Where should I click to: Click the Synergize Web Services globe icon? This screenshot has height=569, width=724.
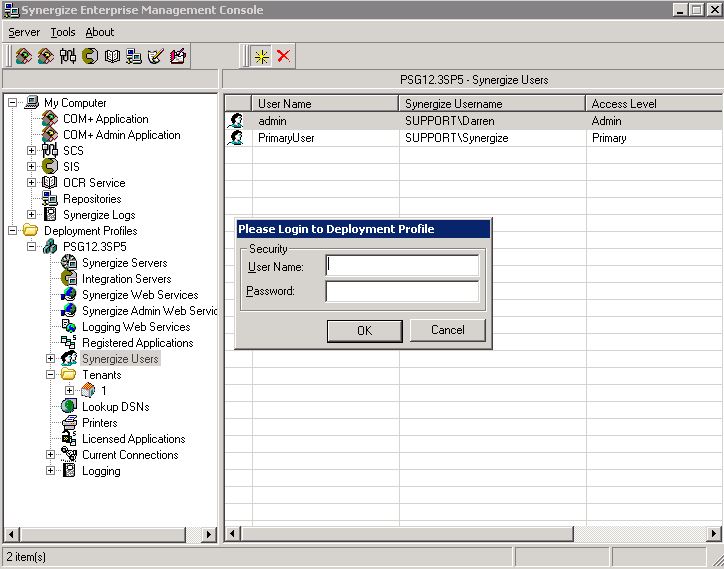click(69, 294)
